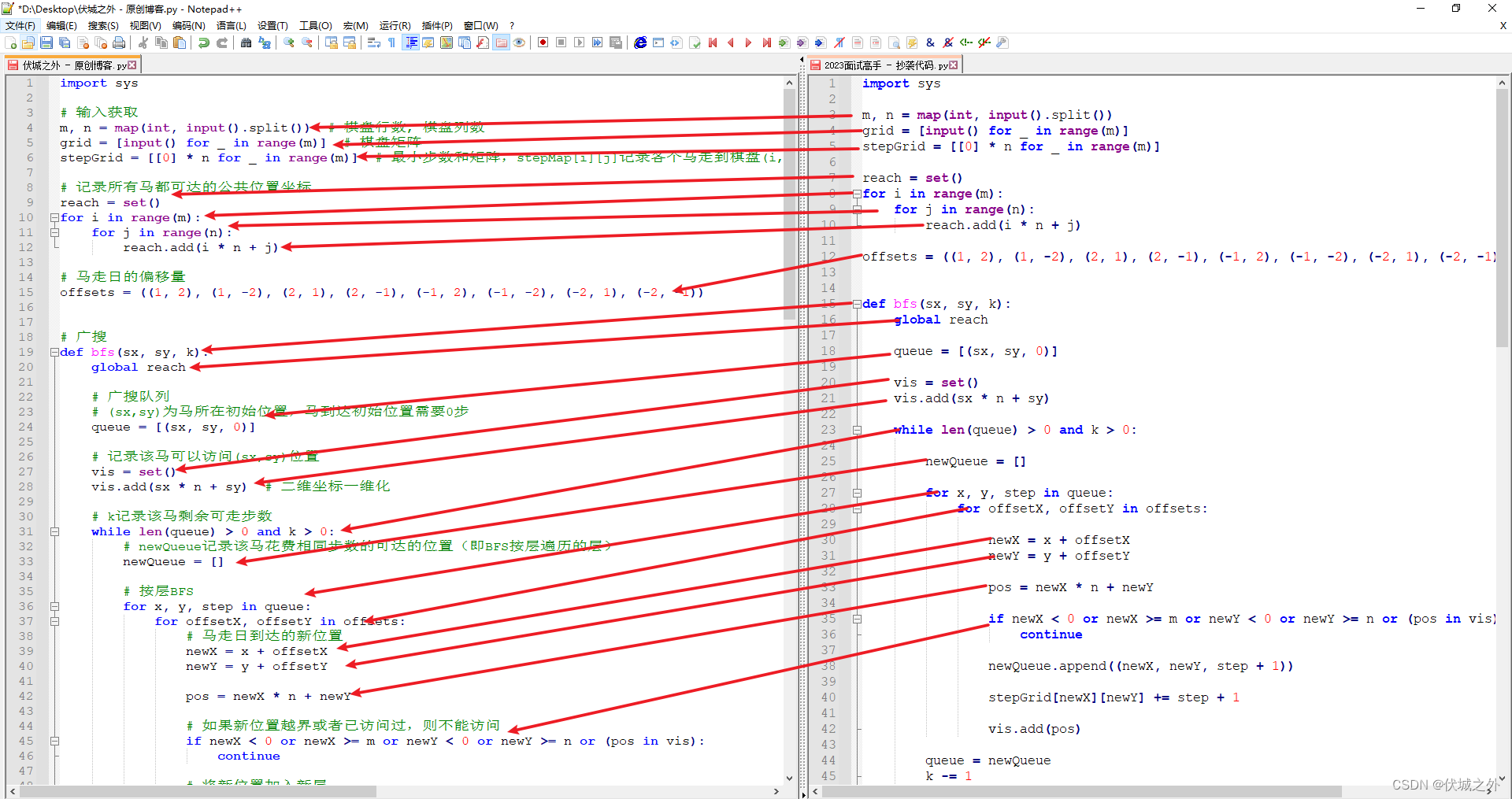The image size is (1512, 799).
Task: Click the compare Last difference icon
Action: [767, 43]
